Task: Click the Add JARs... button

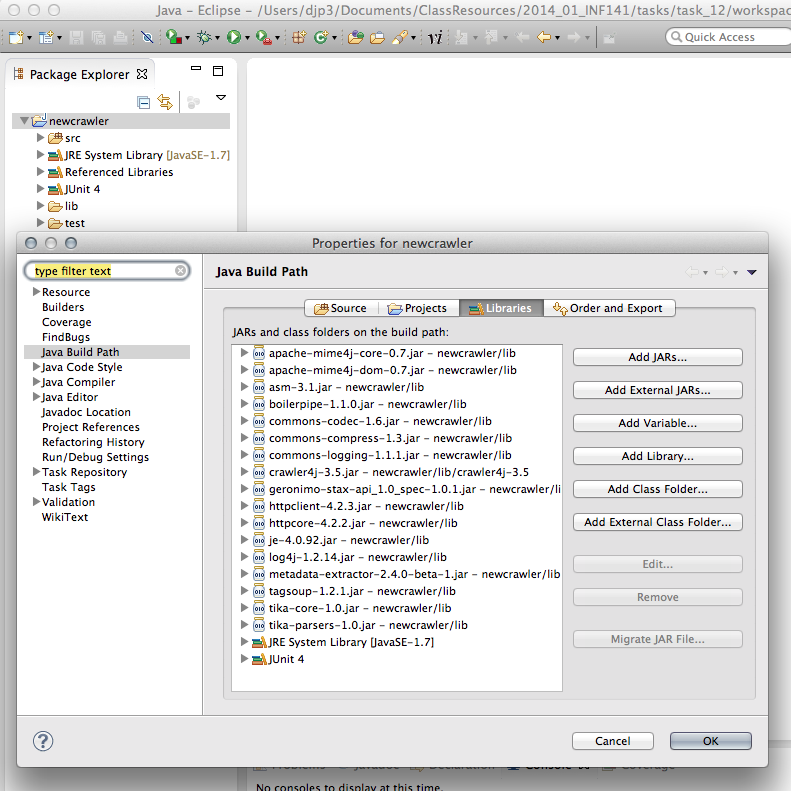Action: [657, 357]
